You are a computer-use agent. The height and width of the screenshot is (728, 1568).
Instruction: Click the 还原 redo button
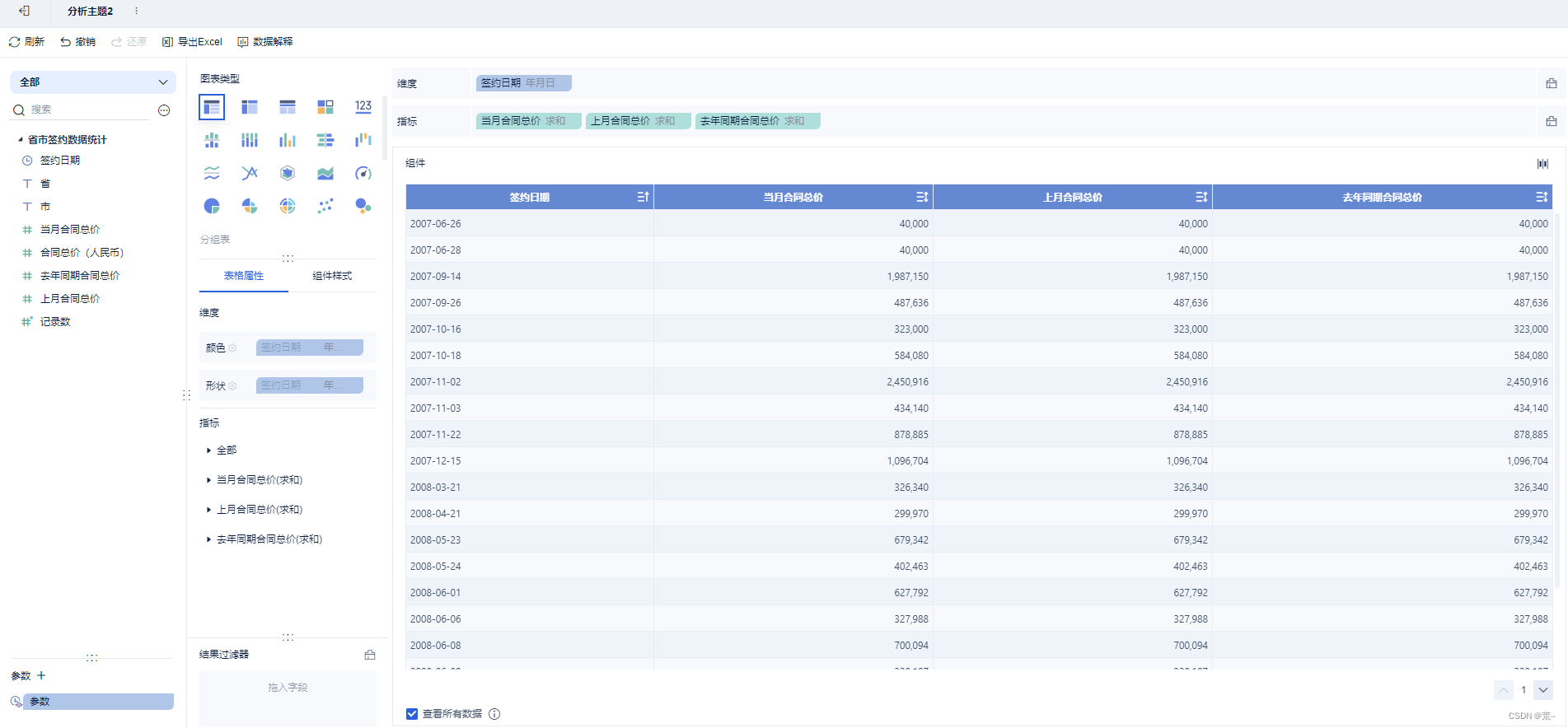click(x=129, y=42)
